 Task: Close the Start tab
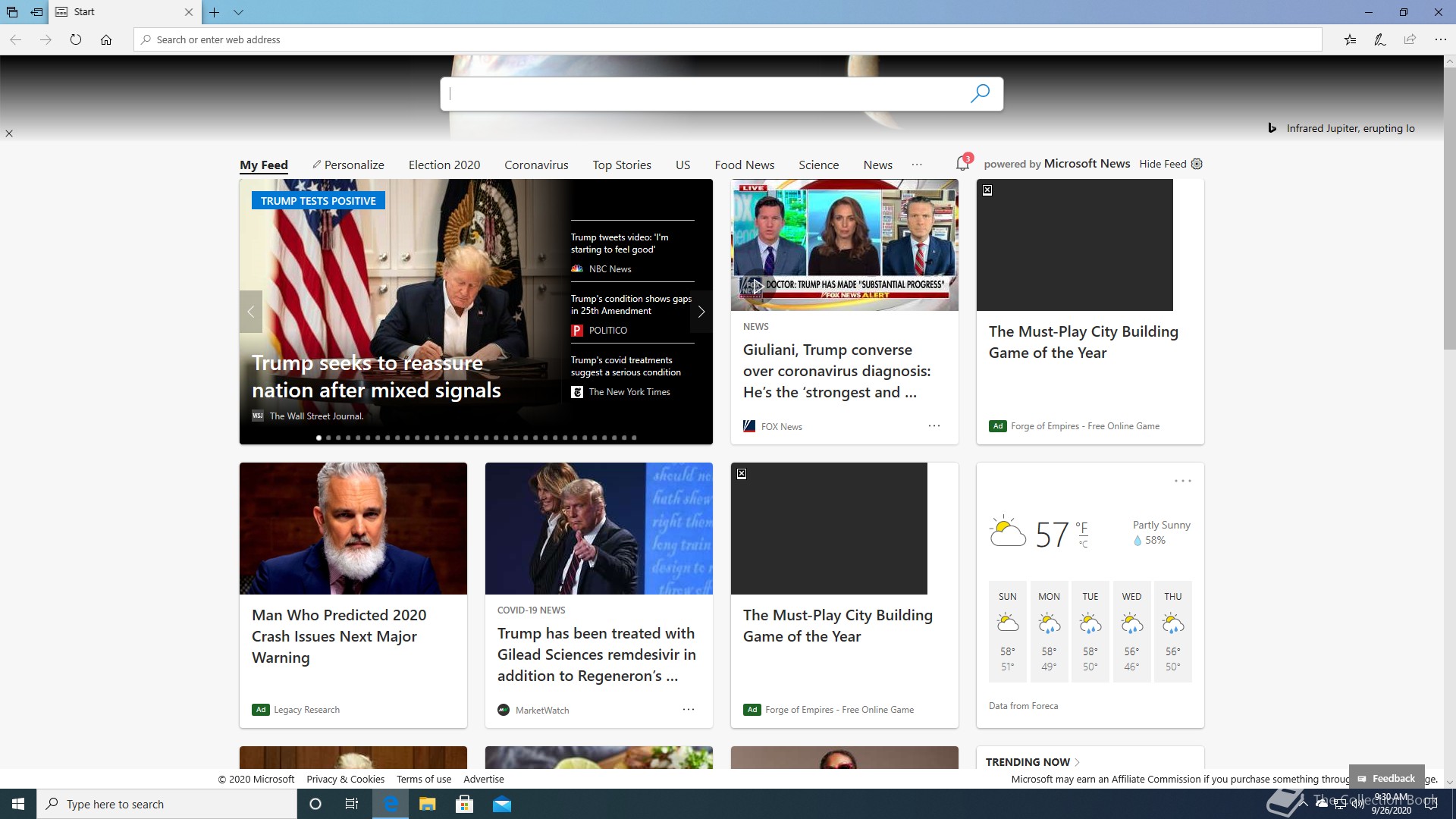pos(189,12)
